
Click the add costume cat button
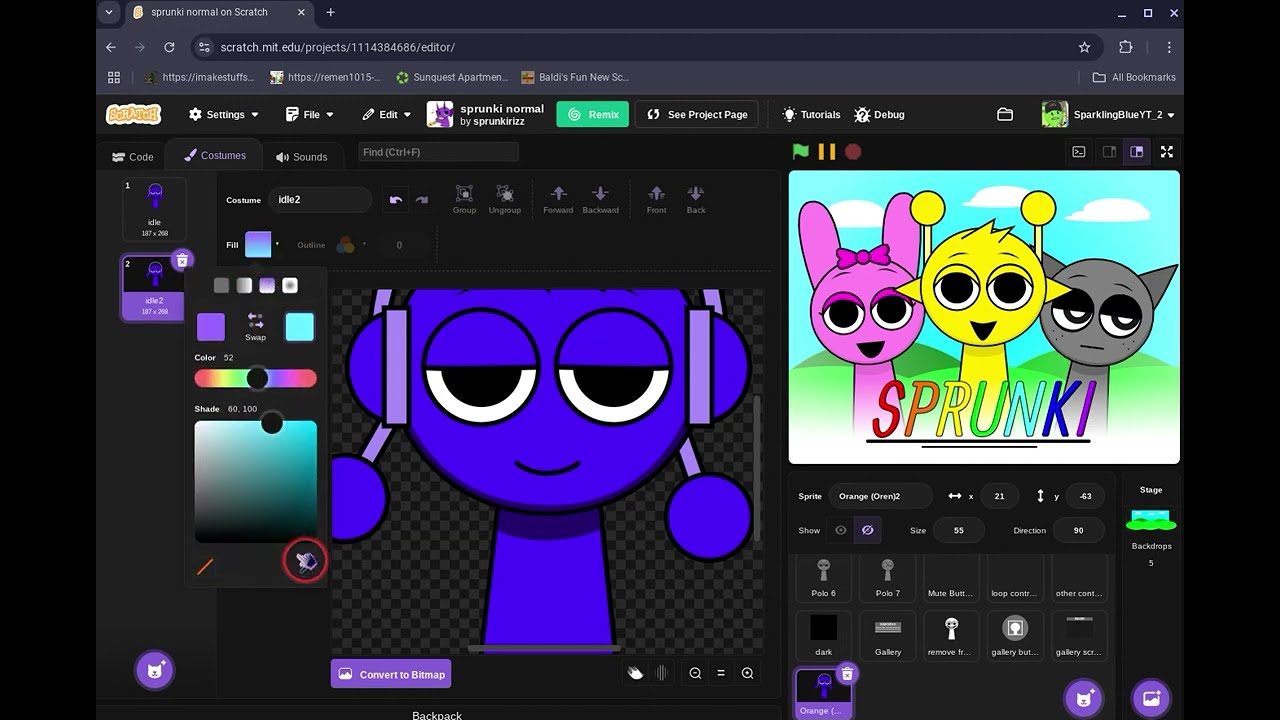coord(155,670)
